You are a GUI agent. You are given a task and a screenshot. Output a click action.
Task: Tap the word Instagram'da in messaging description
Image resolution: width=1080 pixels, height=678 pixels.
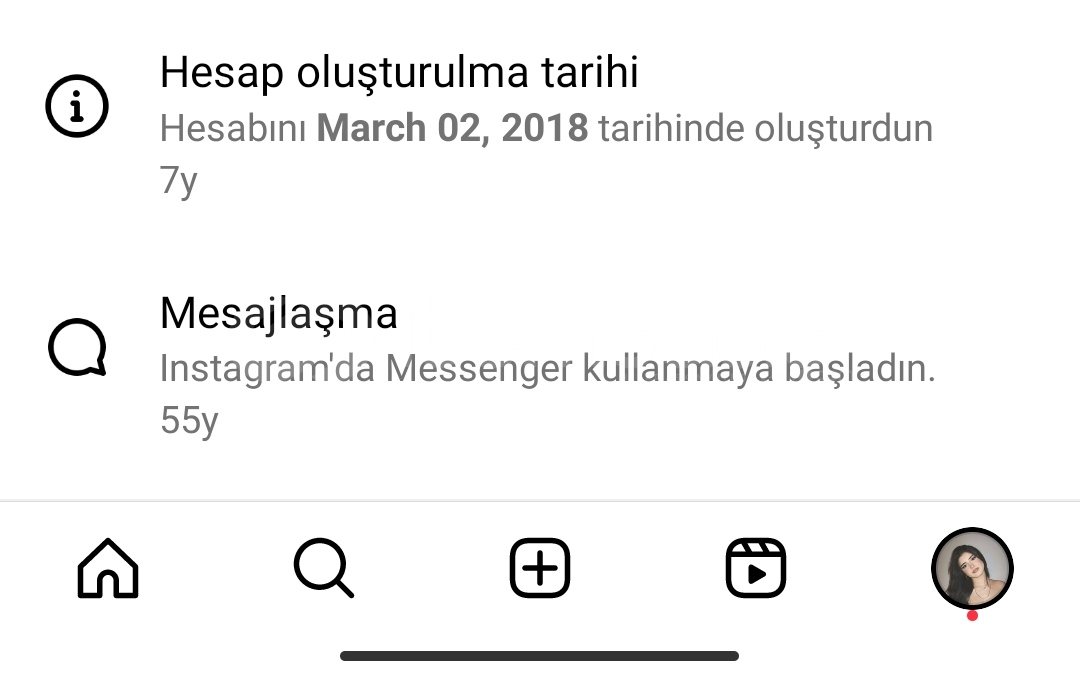[267, 369]
